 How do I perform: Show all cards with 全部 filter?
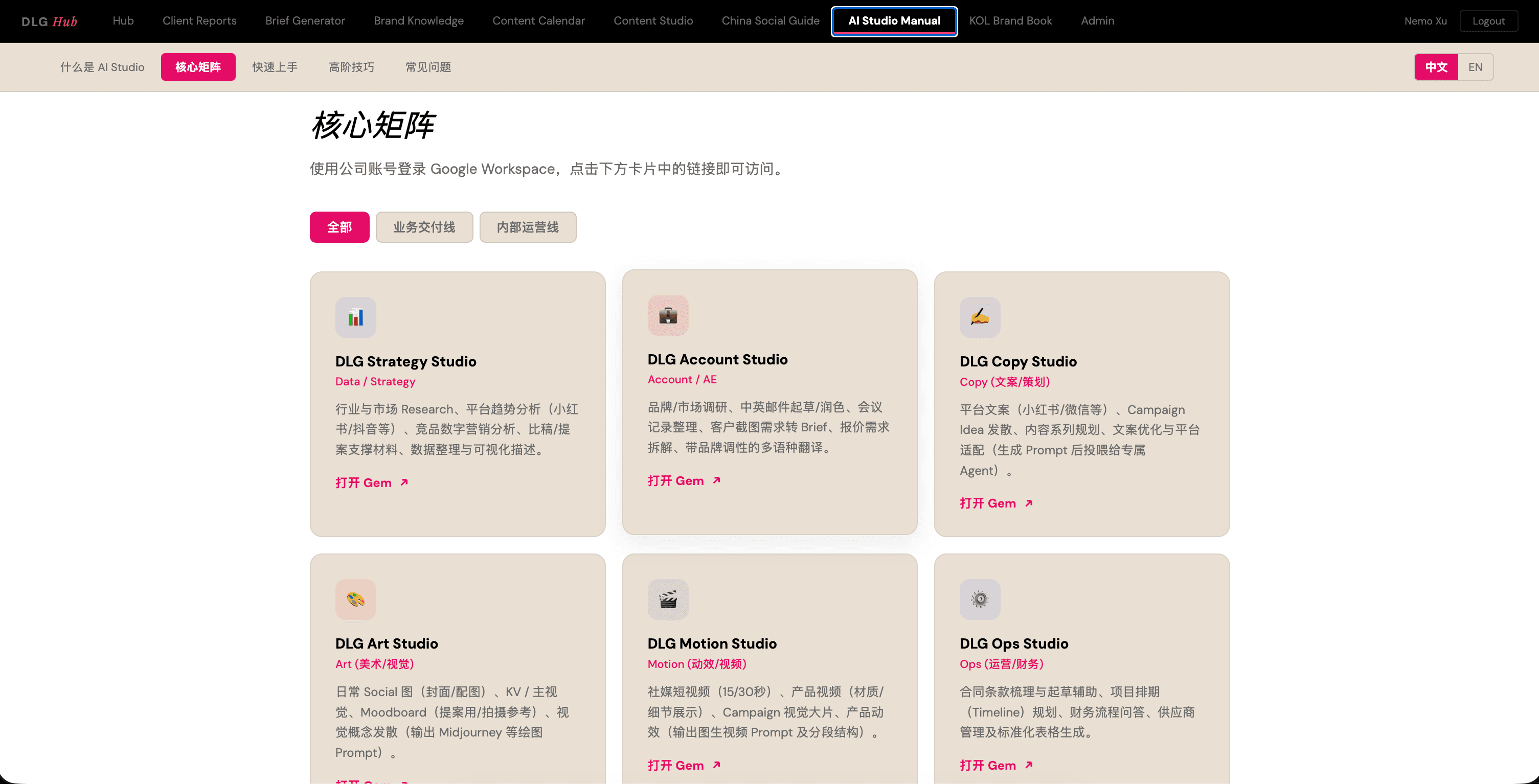(x=340, y=227)
